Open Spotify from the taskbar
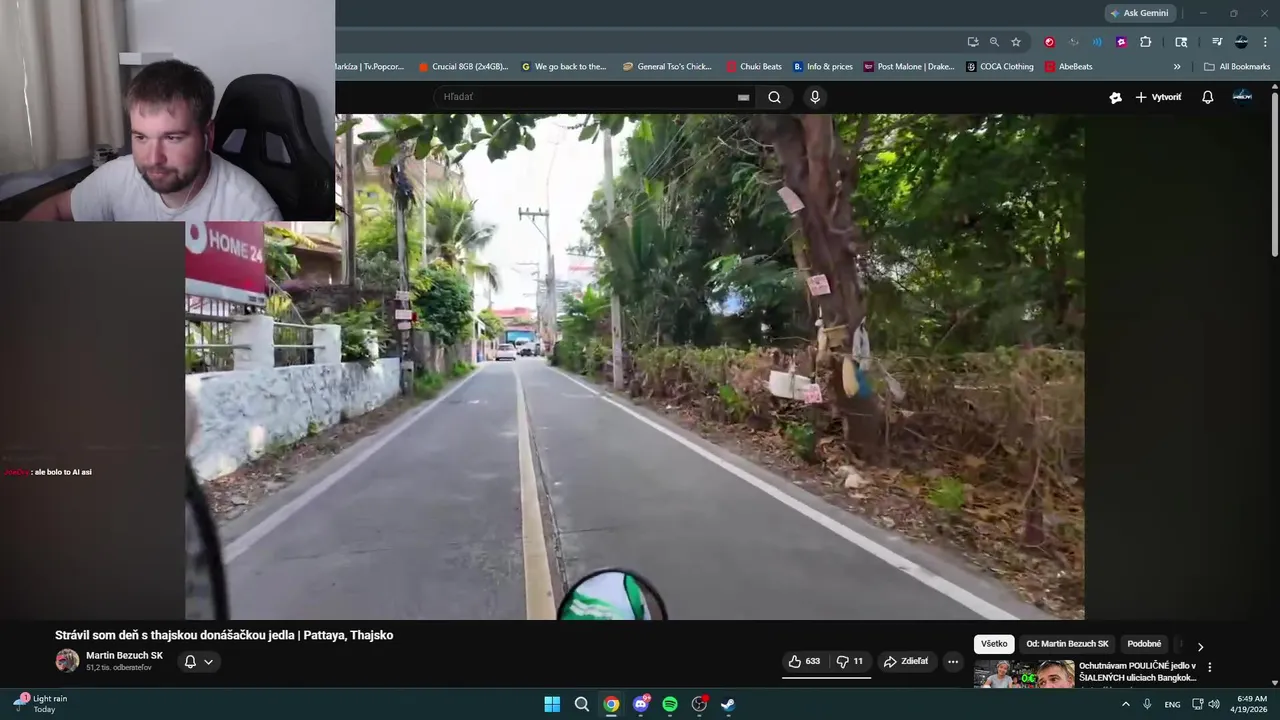Viewport: 1280px width, 720px height. click(x=670, y=704)
